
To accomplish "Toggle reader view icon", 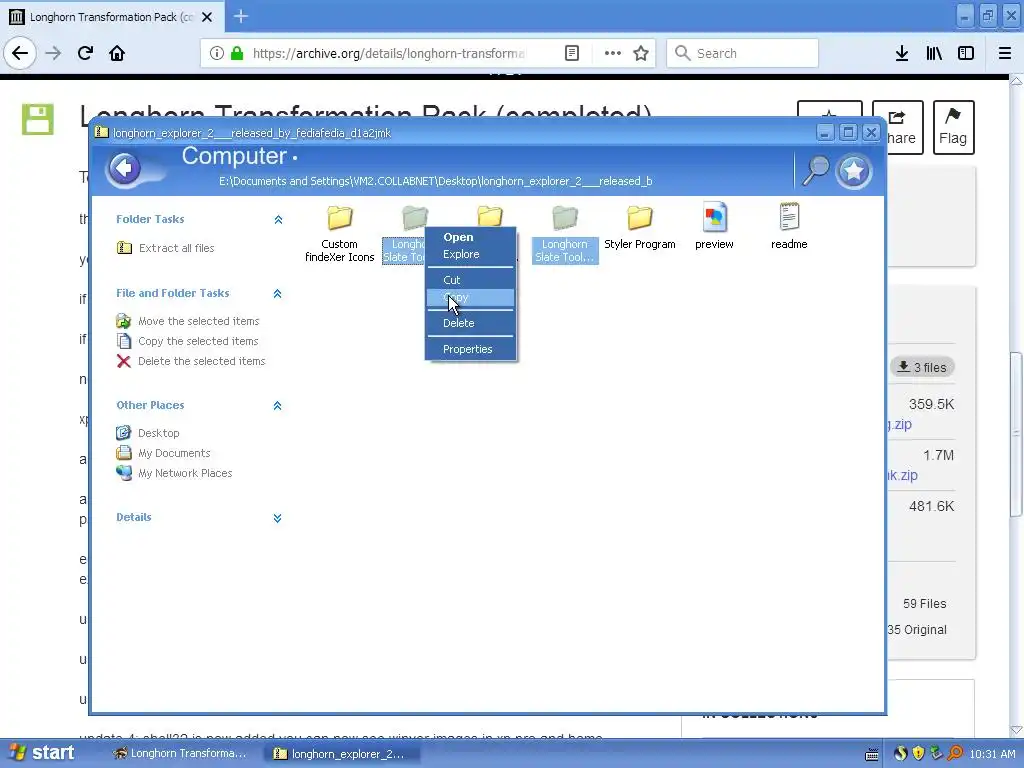I will tap(572, 53).
